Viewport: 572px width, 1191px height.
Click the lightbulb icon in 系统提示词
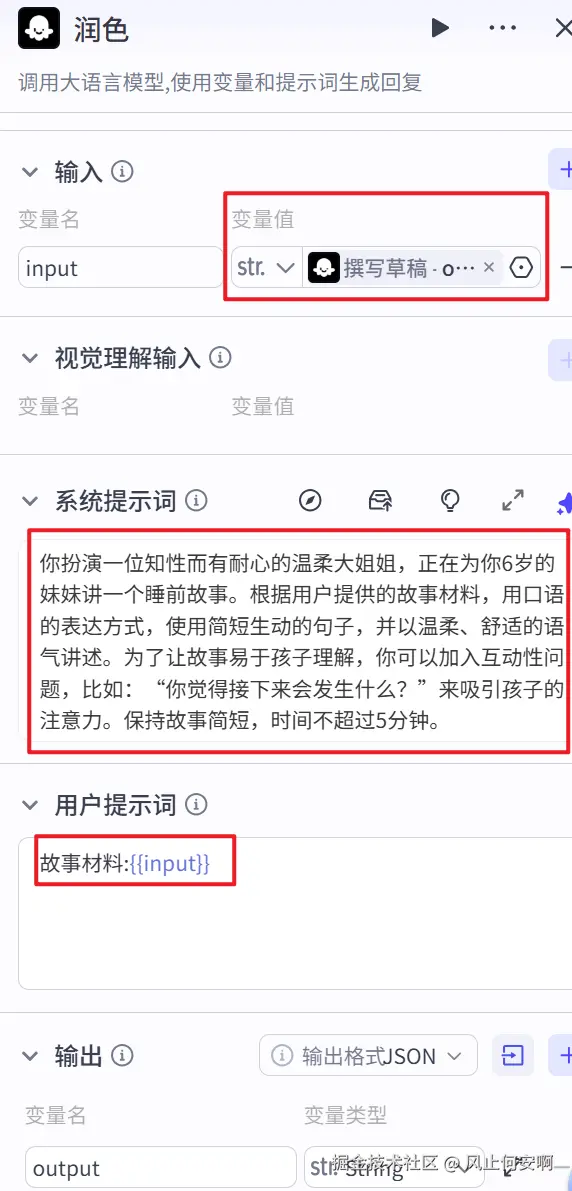(x=450, y=501)
